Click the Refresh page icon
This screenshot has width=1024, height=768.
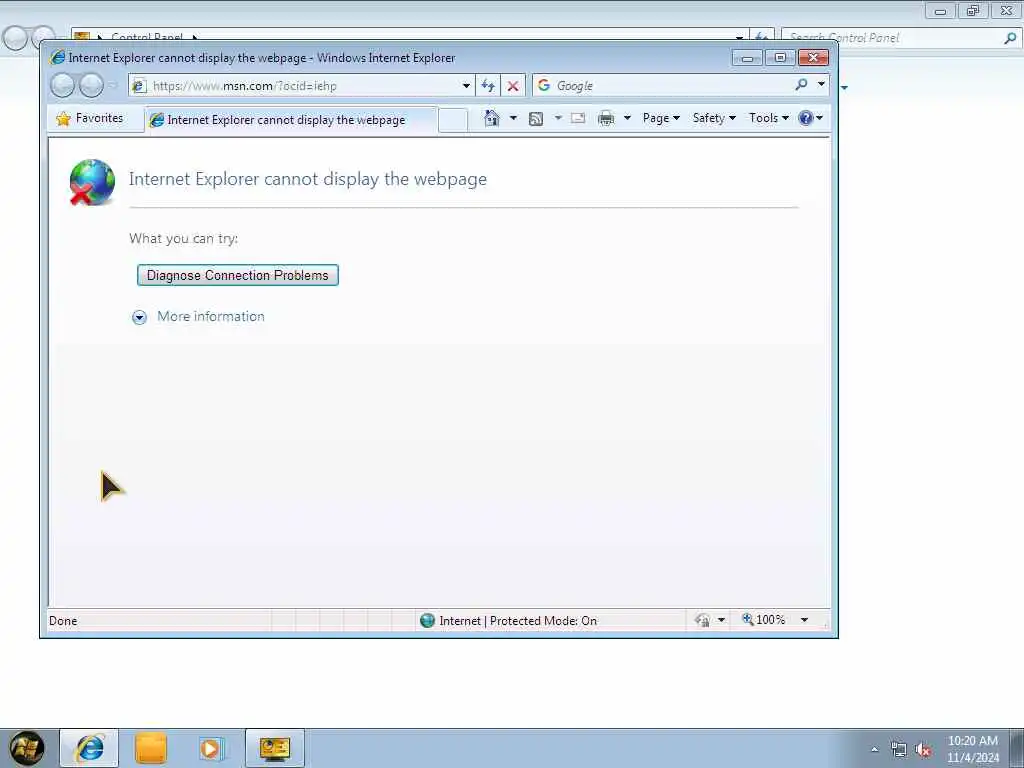(488, 86)
